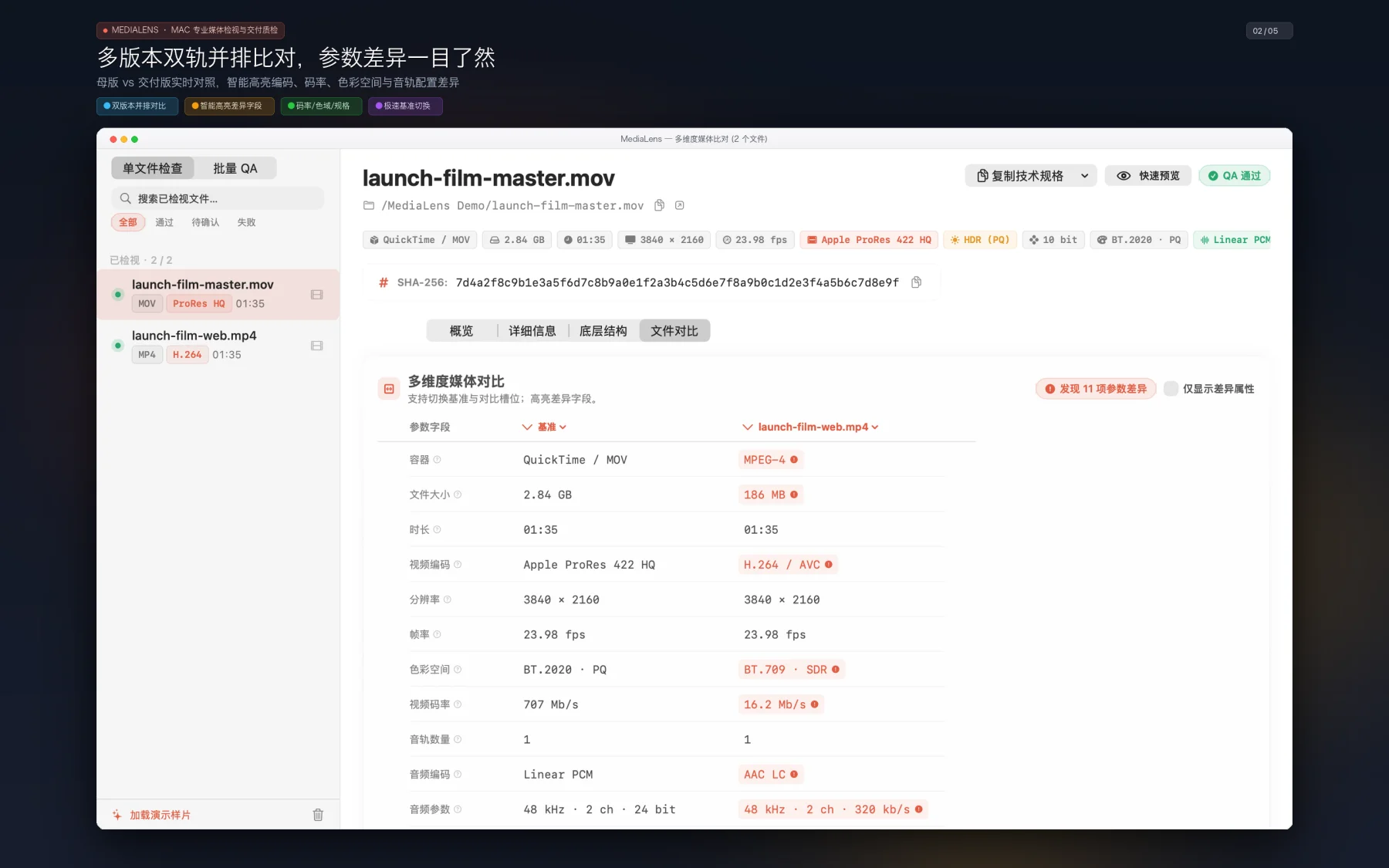This screenshot has height=868, width=1389.
Task: Select the 全部 filter
Action: tap(128, 222)
